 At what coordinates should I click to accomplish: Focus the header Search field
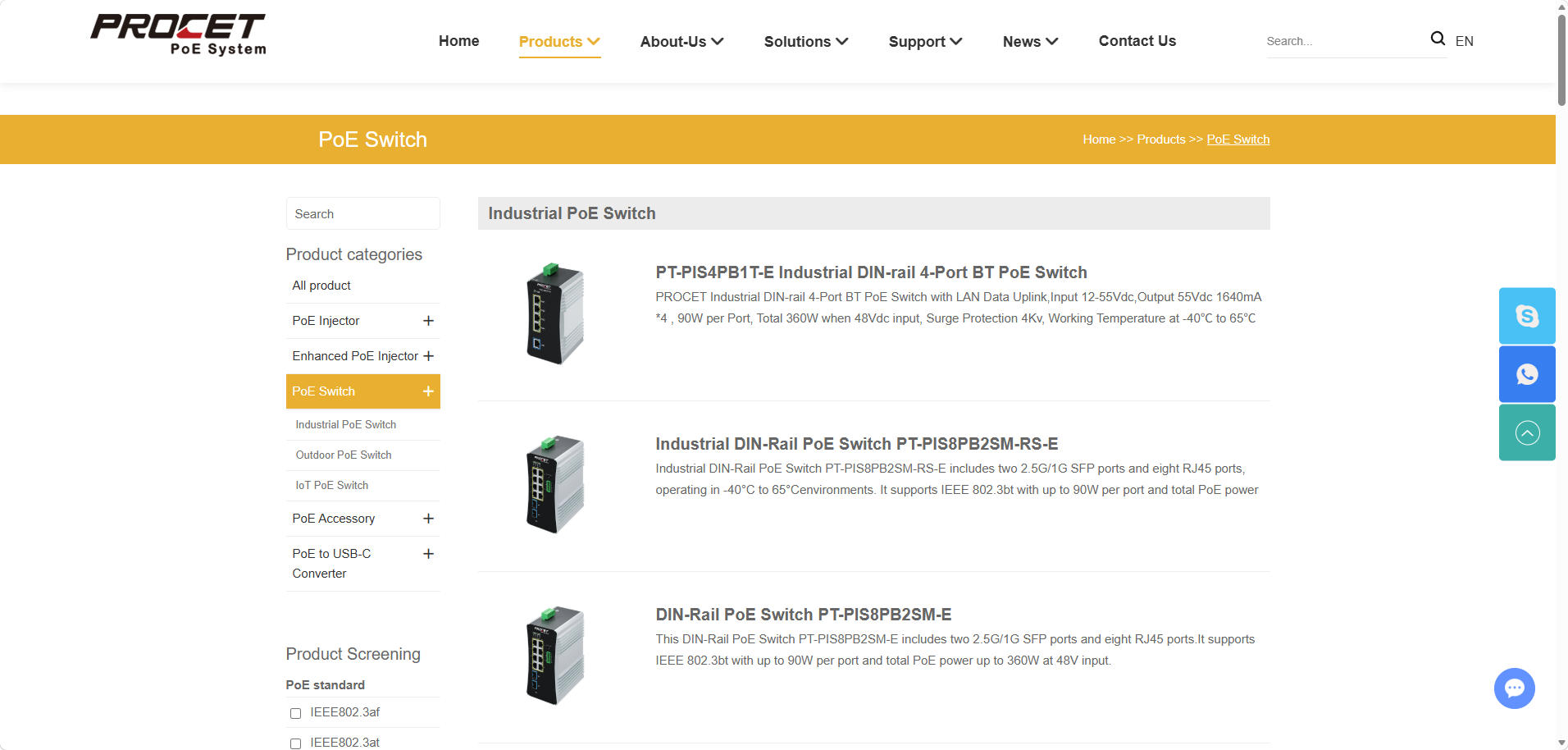1345,41
